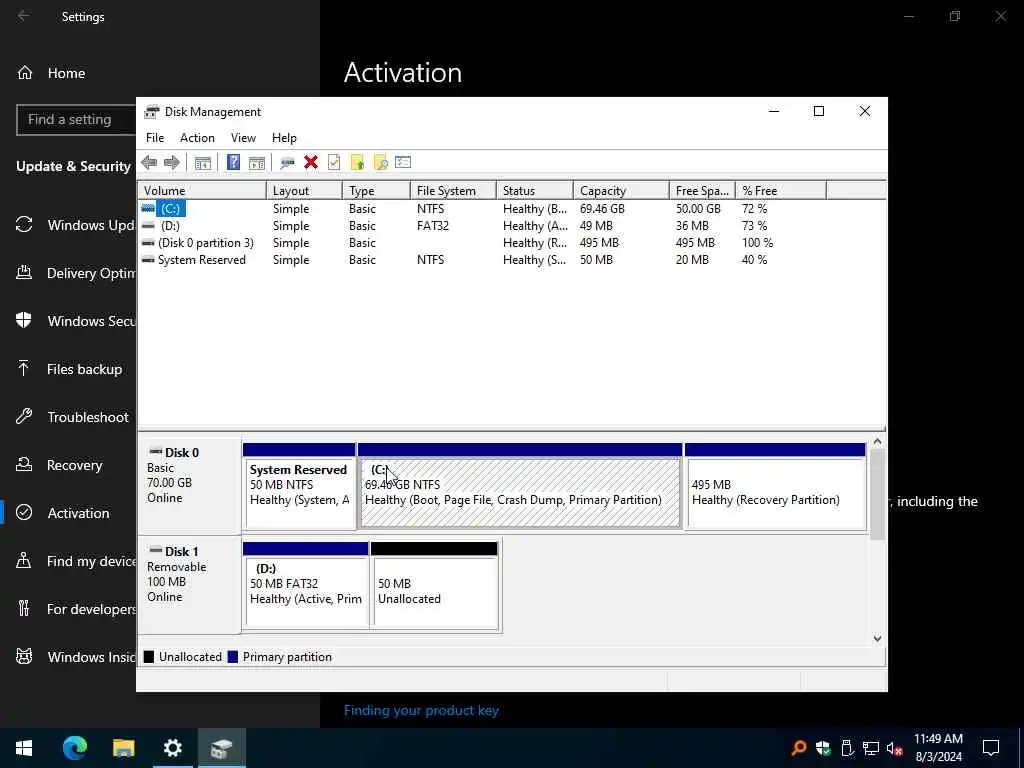Click the Back arrow in Disk Management toolbar
The image size is (1024, 768).
coord(149,163)
